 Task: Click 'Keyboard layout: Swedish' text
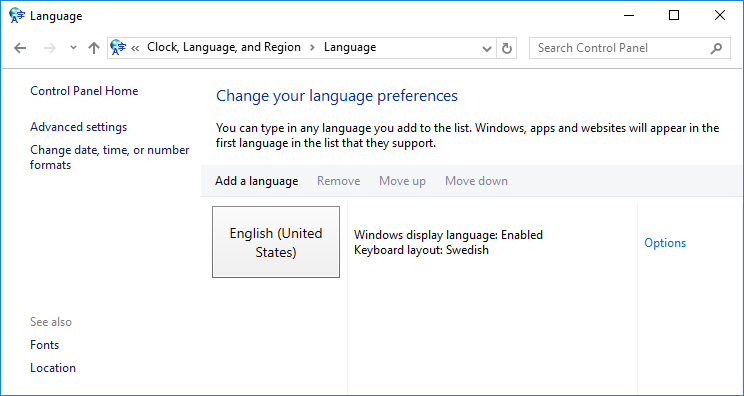421,249
